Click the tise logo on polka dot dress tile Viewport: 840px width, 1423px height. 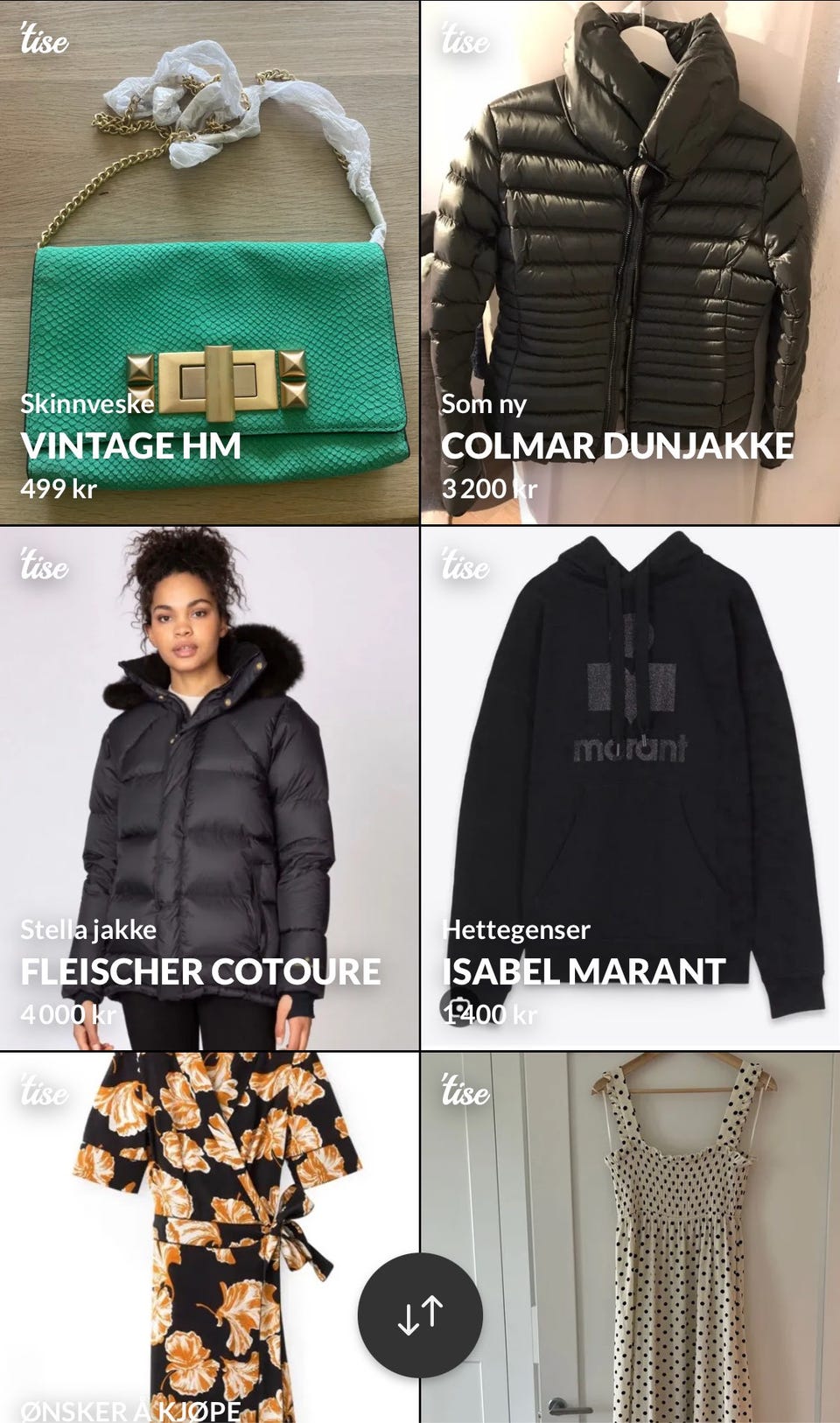[x=465, y=1090]
